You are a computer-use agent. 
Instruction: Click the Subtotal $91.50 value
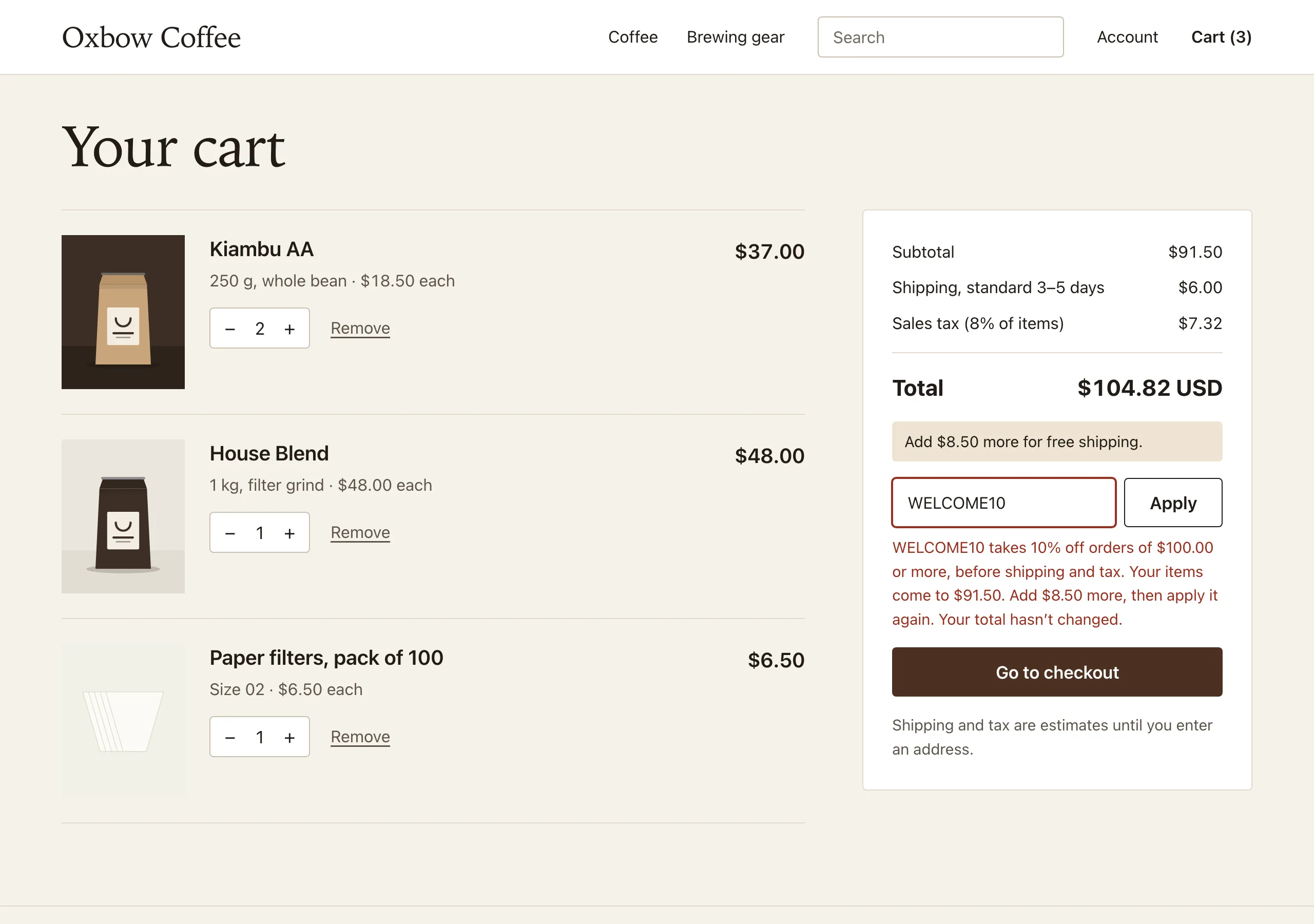[x=1195, y=252]
